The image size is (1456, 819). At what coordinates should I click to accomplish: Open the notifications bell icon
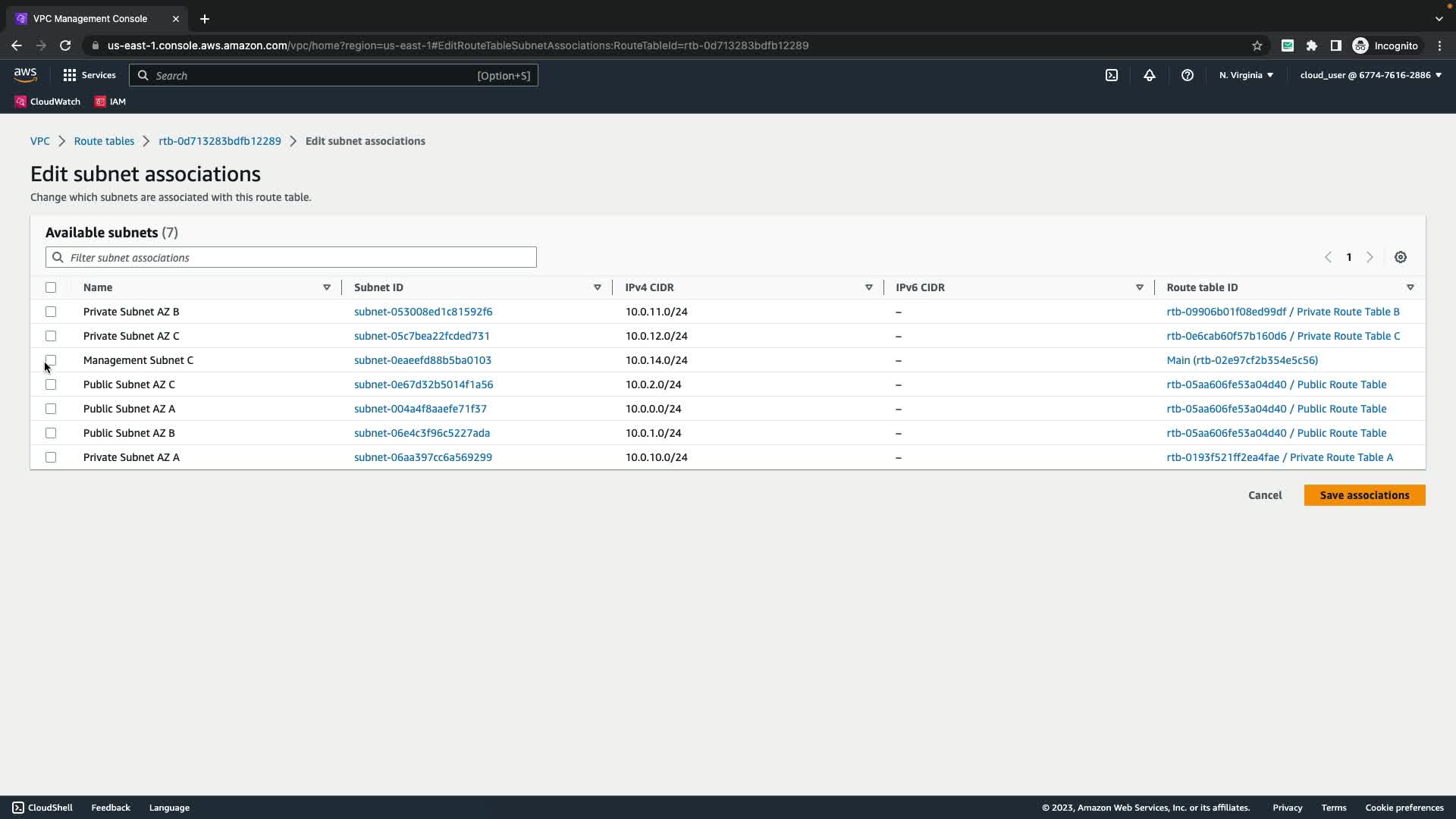click(x=1150, y=75)
